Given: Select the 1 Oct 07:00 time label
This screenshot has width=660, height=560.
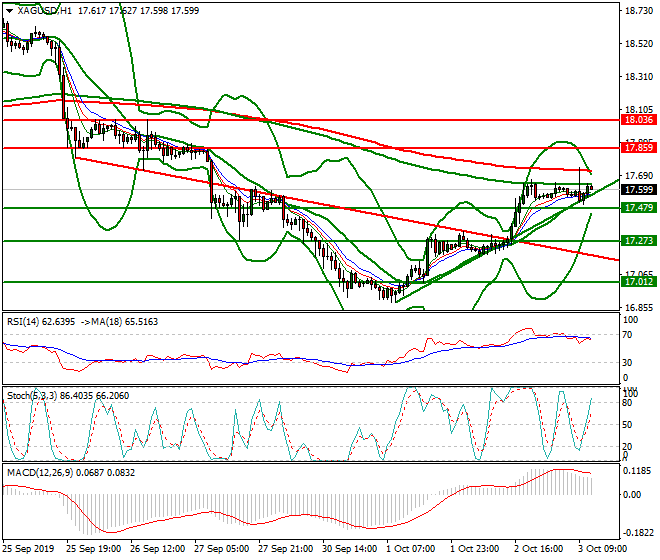Looking at the screenshot, I should pos(411,549).
